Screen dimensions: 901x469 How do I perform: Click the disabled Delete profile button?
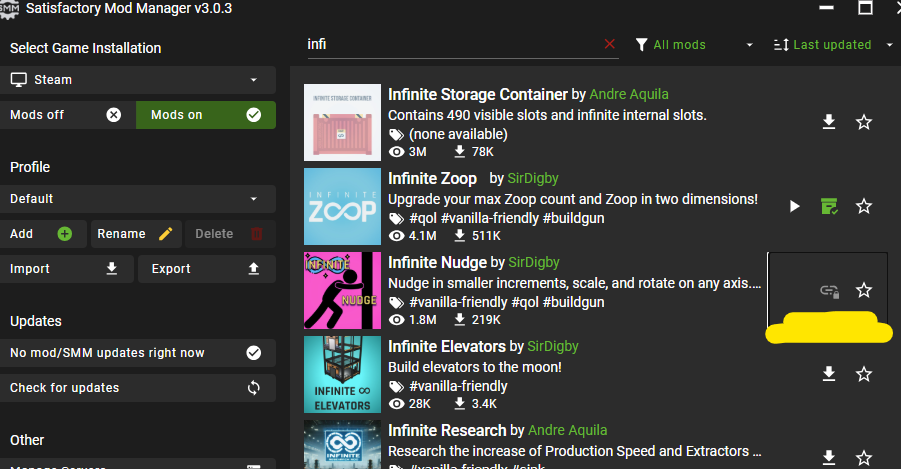point(230,234)
